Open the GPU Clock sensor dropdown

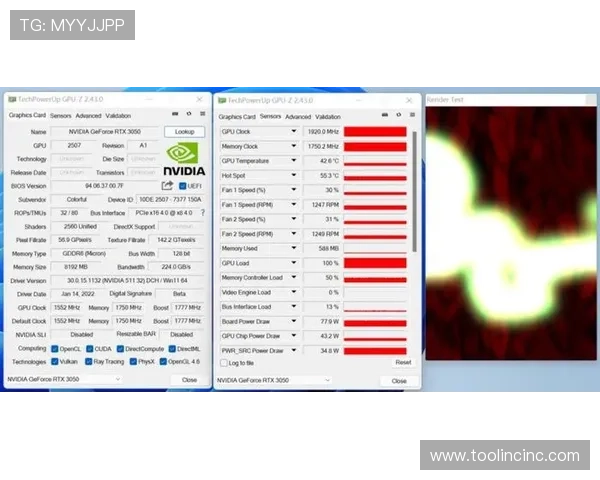coord(293,131)
